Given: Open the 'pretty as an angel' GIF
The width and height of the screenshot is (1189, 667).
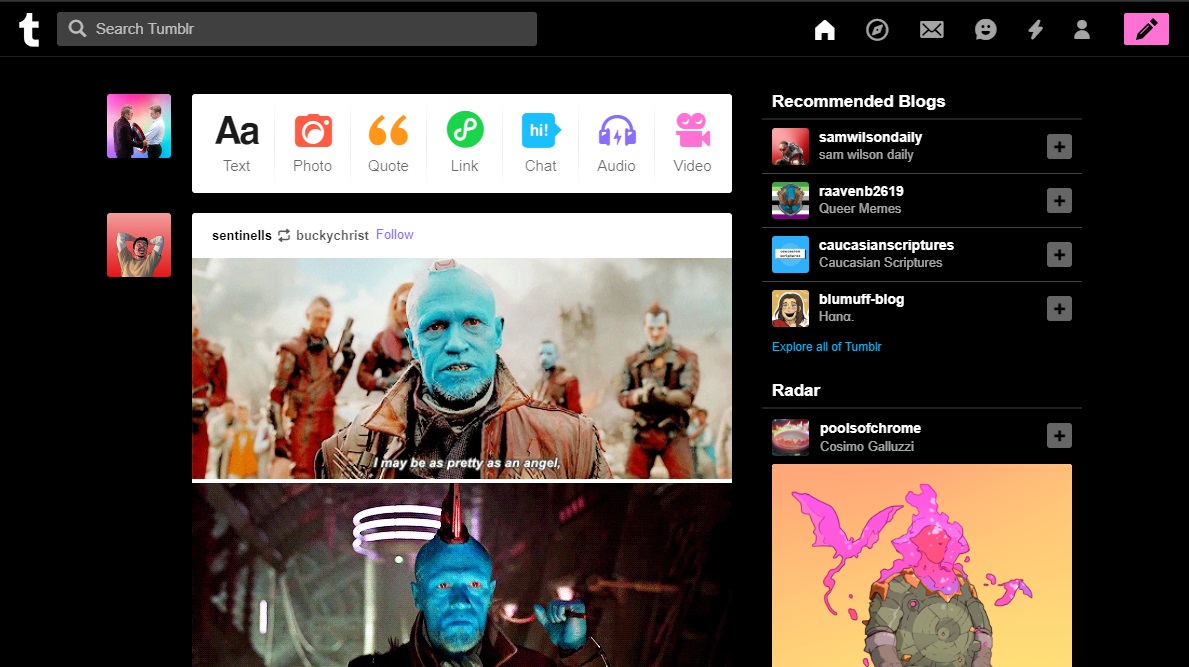Looking at the screenshot, I should coord(462,368).
